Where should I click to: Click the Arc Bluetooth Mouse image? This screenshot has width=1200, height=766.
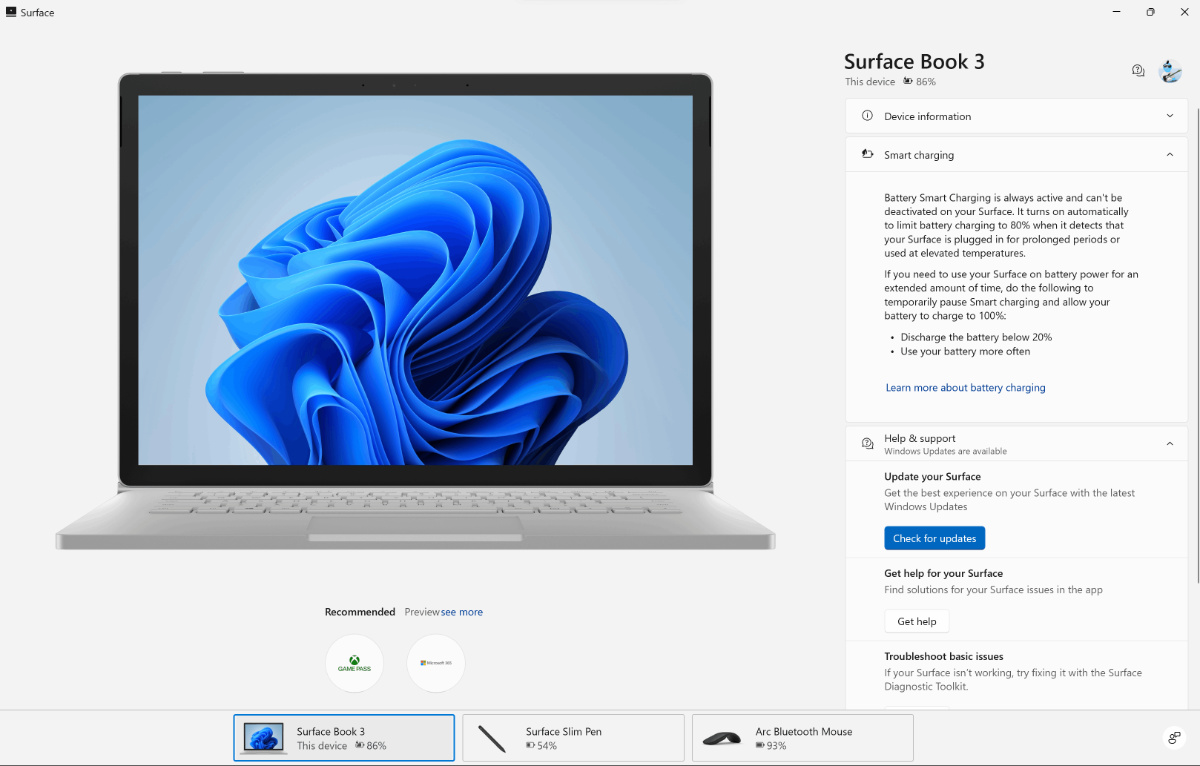coord(721,739)
